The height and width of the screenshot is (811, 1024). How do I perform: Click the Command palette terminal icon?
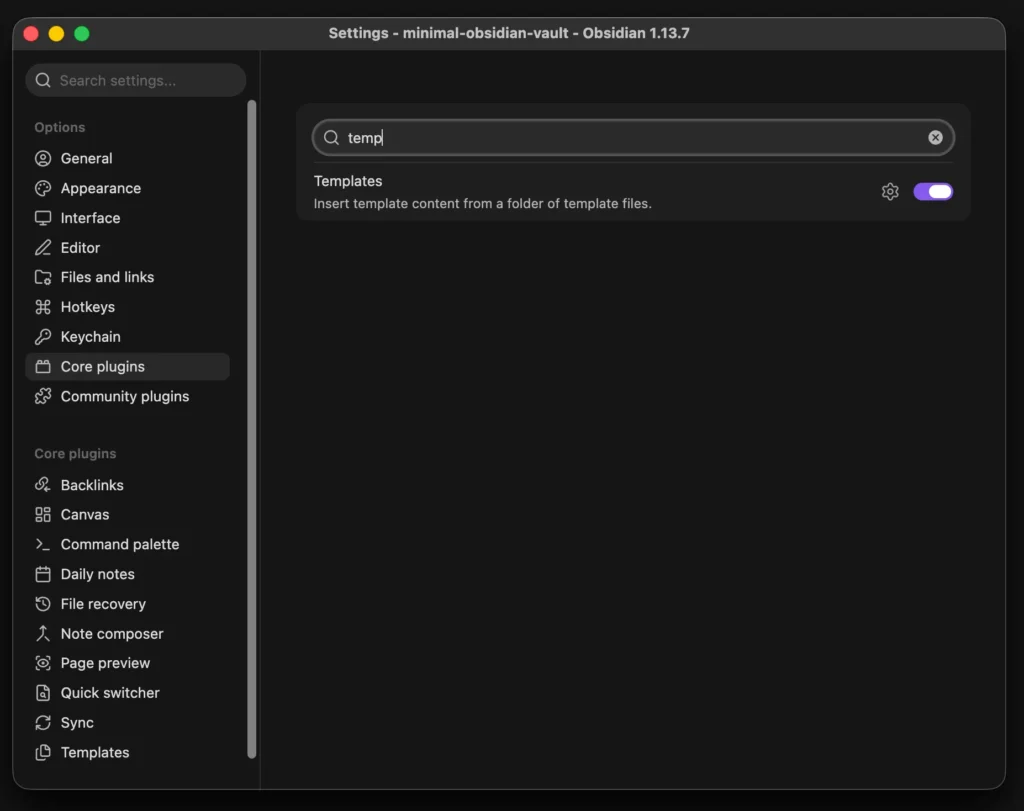(x=43, y=545)
